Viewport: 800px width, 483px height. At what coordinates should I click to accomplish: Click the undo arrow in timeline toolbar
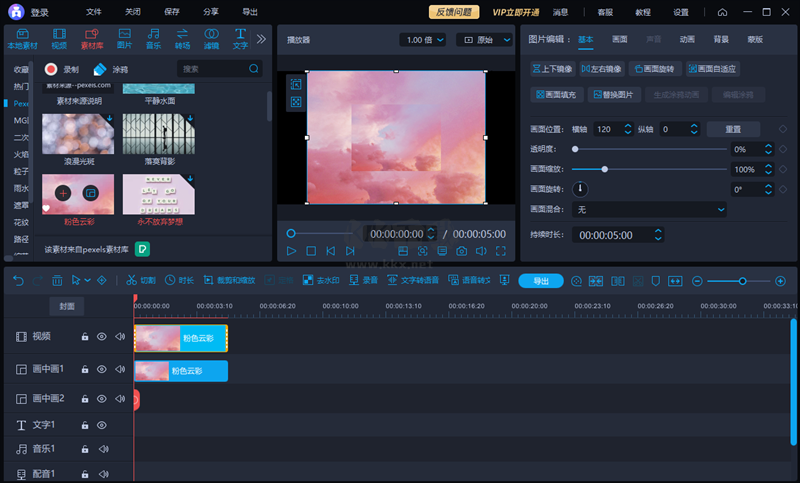pos(18,281)
